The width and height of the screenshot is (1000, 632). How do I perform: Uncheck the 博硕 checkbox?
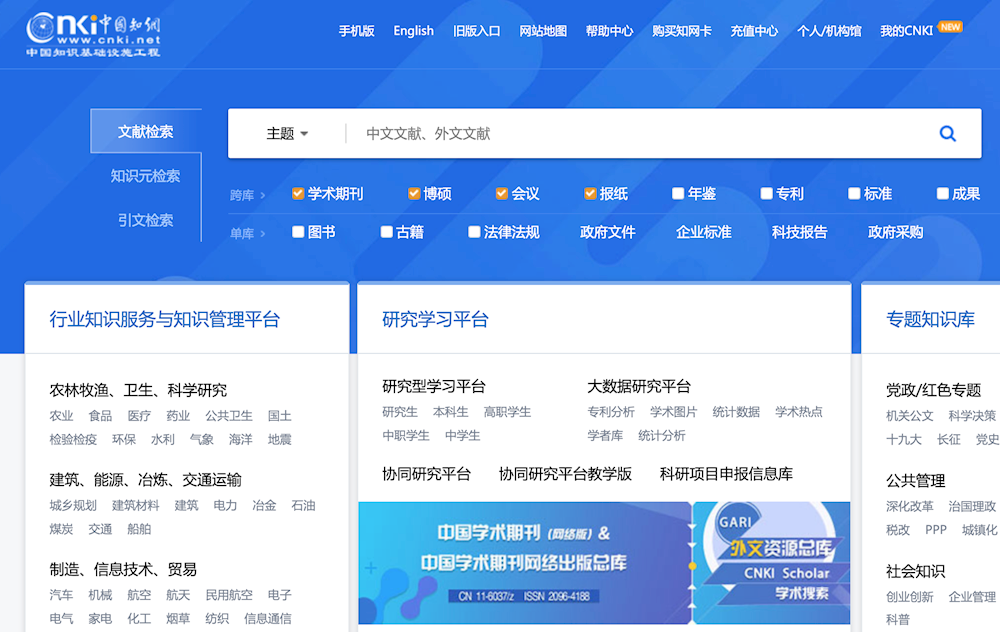[414, 193]
